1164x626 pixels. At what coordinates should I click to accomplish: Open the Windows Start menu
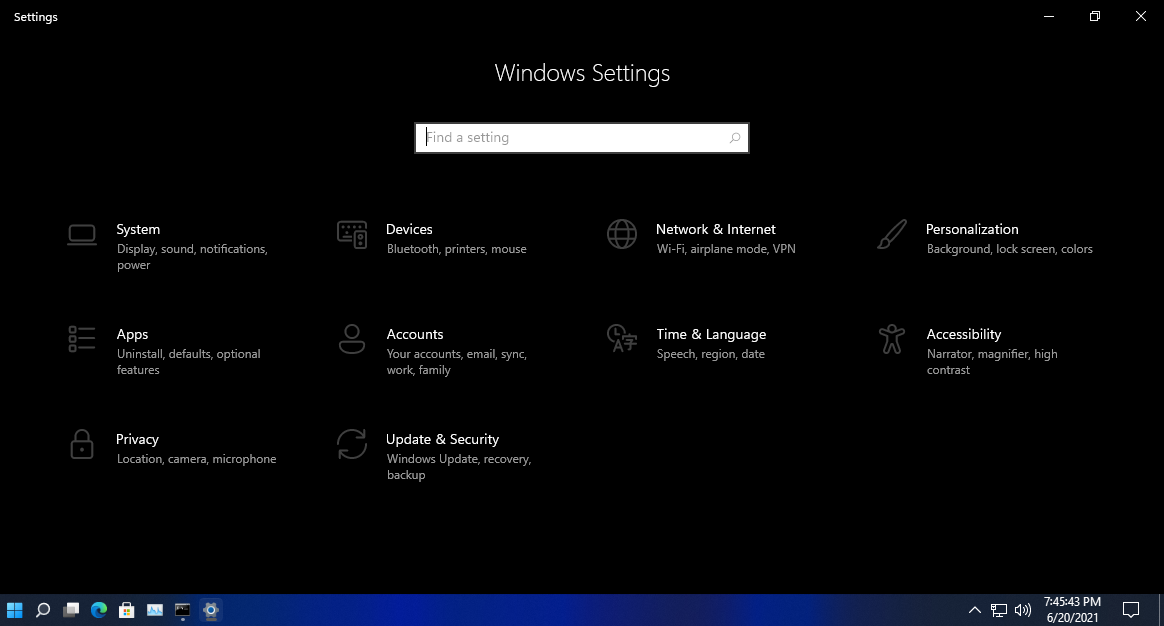pyautogui.click(x=15, y=610)
